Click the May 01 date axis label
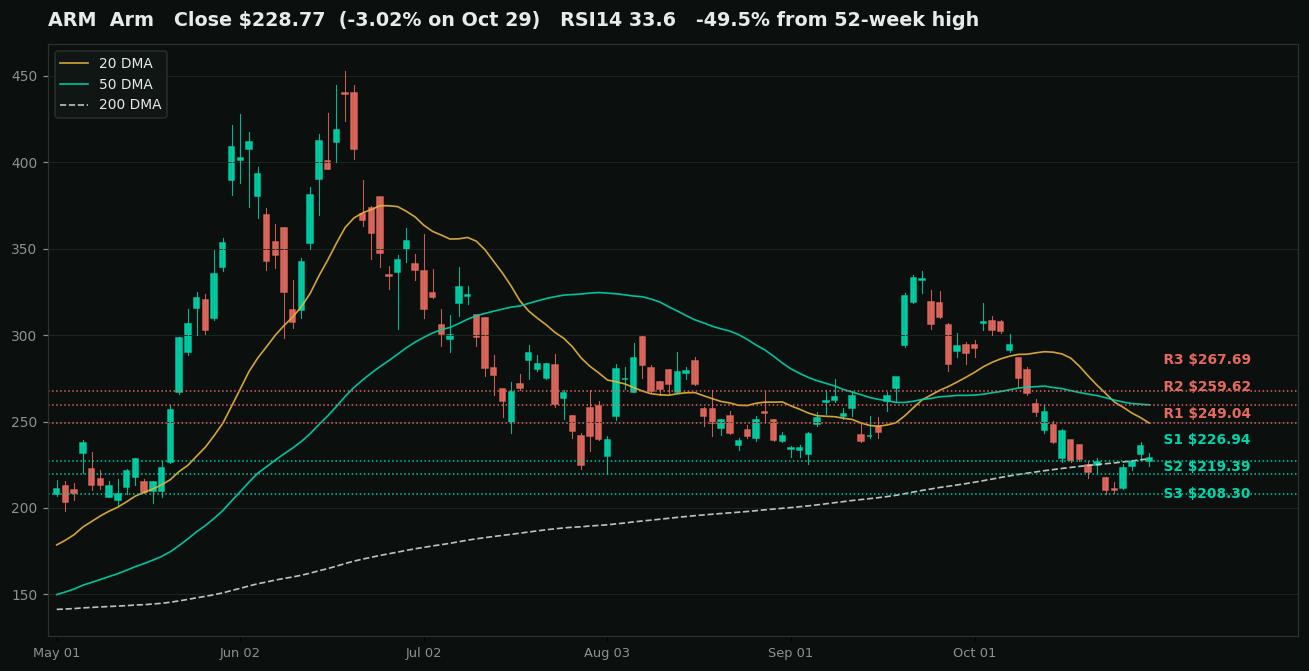Viewport: 1309px width, 671px height. click(x=56, y=653)
